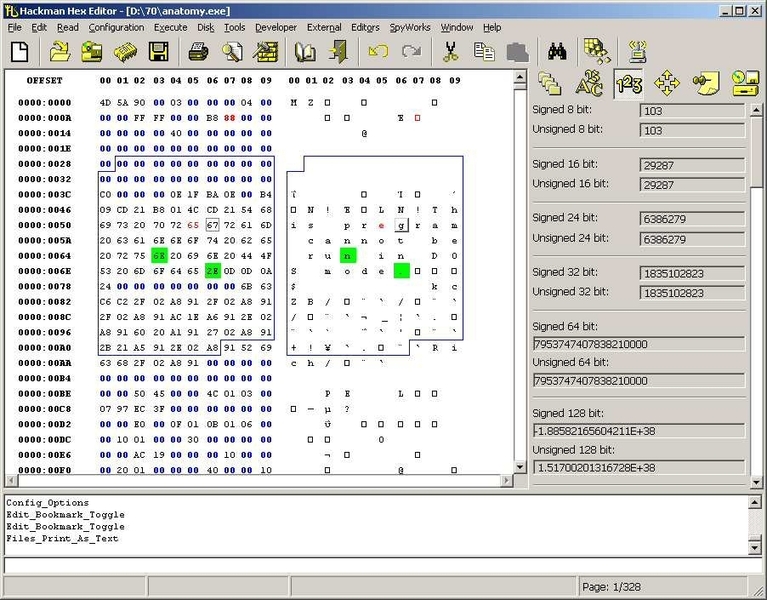The image size is (767, 600).
Task: Open the Tools menu
Action: pos(234,27)
